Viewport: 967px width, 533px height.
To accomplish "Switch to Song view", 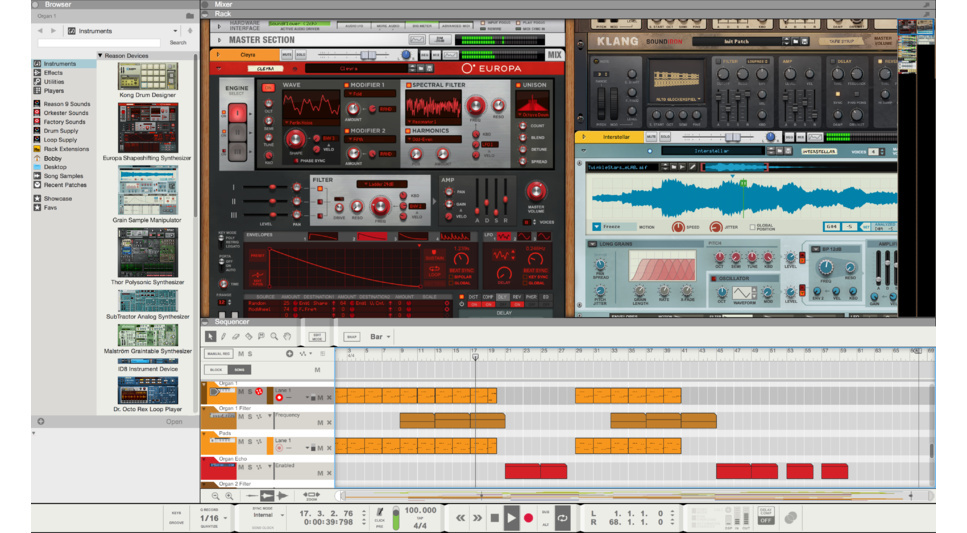I will [x=239, y=370].
